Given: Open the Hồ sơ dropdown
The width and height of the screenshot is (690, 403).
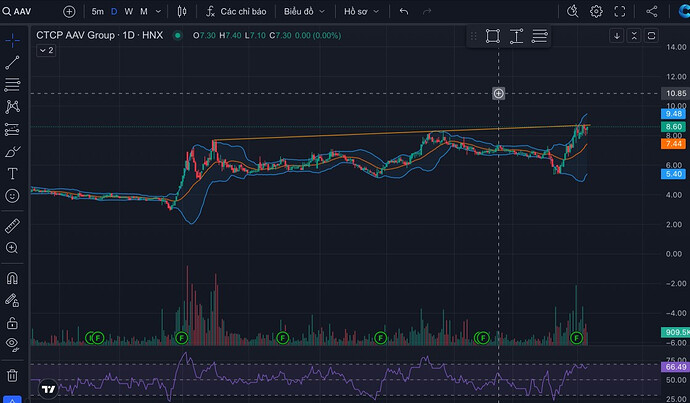Looking at the screenshot, I should (x=359, y=12).
